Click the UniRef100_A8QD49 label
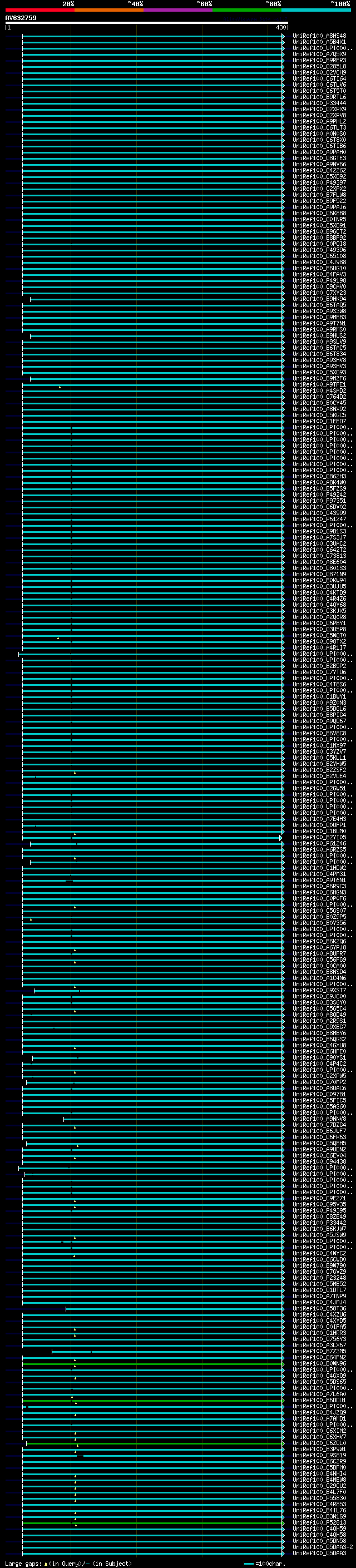This screenshot has height=1568, width=356. click(x=319, y=1015)
